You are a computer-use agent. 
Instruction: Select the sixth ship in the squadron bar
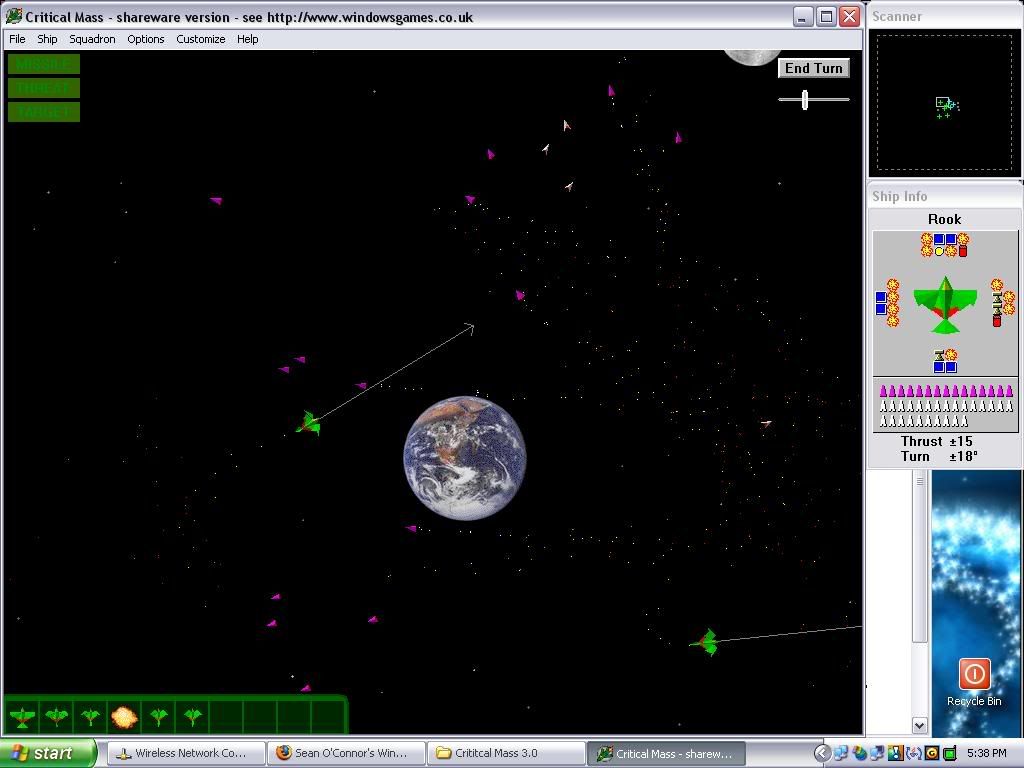[x=192, y=717]
